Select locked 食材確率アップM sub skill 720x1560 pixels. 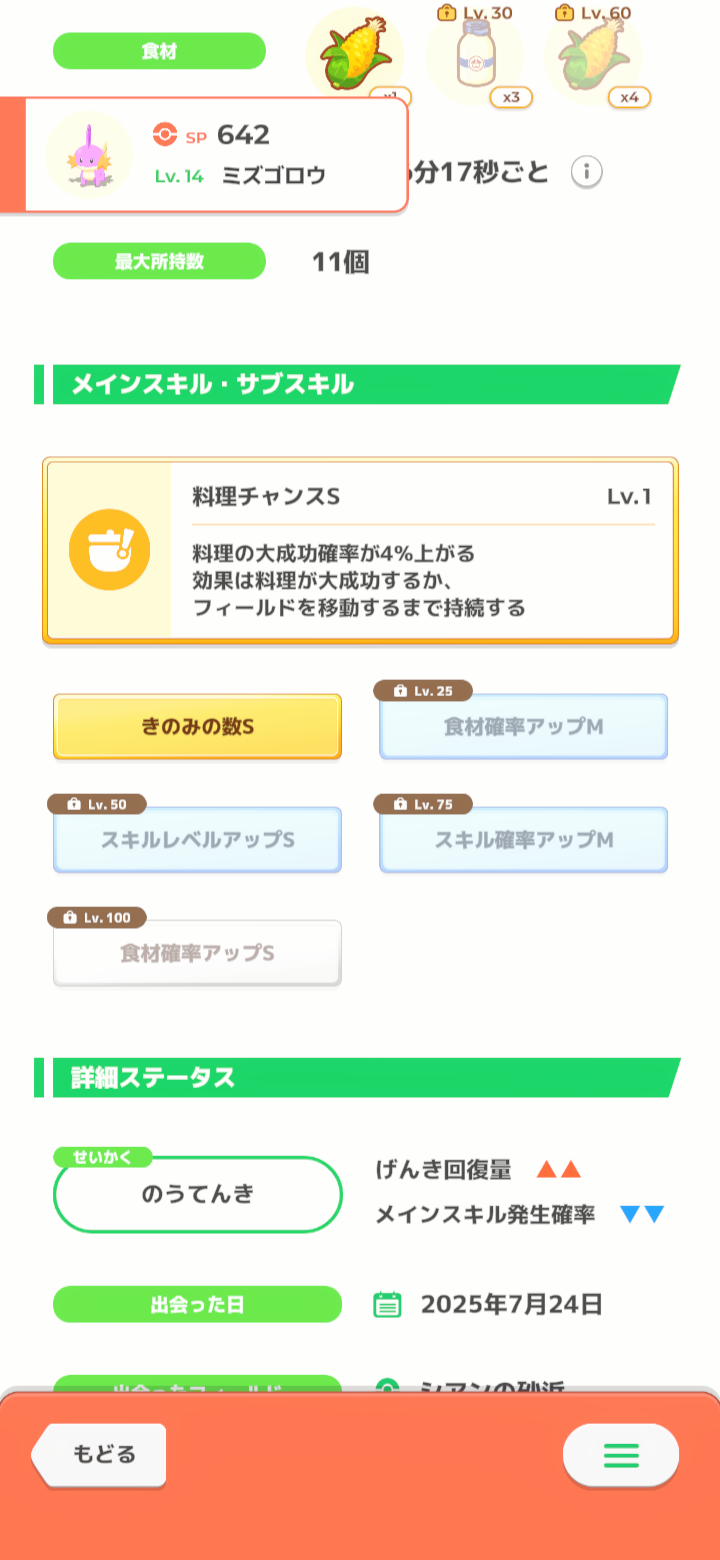523,727
